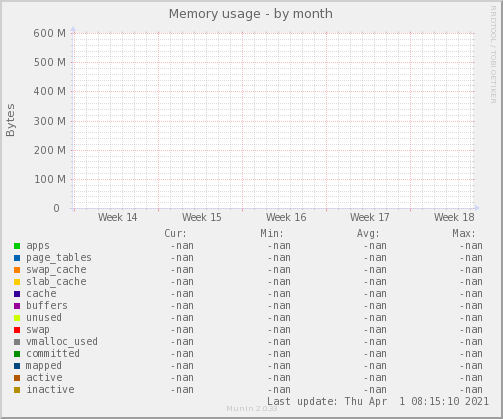Image resolution: width=503 pixels, height=419 pixels.
Task: Click the 'Cur:' column header
Action: pyautogui.click(x=175, y=233)
